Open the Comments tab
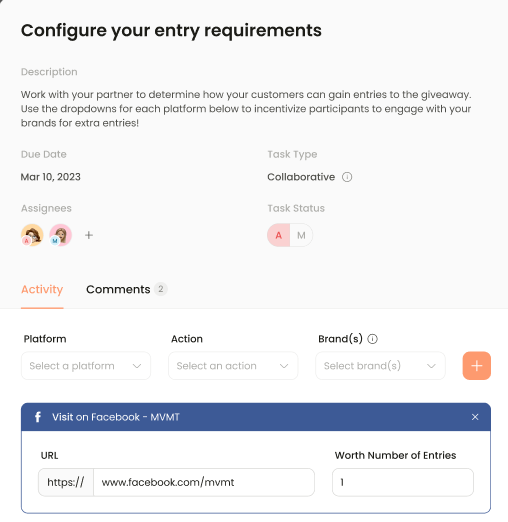Viewport: 508px width, 522px height. pos(118,289)
